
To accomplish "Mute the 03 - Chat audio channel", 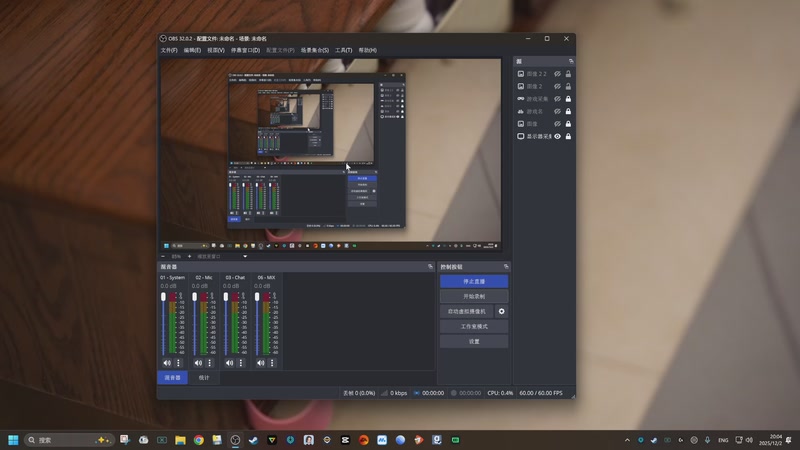I will point(229,363).
